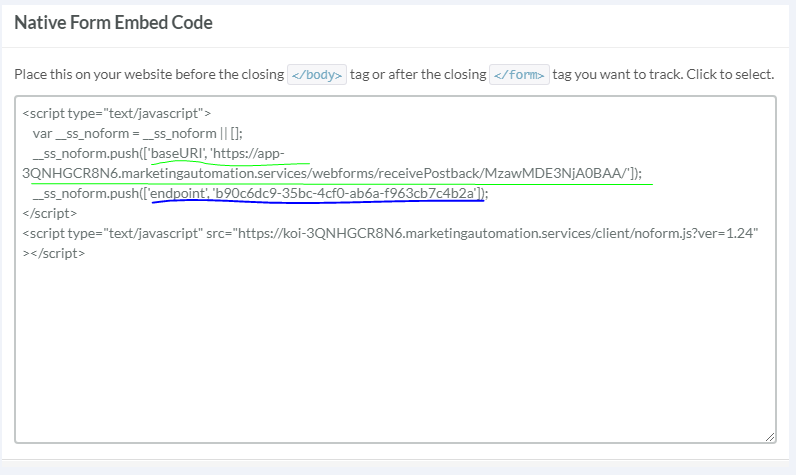Image resolution: width=796 pixels, height=475 pixels.
Task: Click the final ></script> line
Action: coord(53,254)
